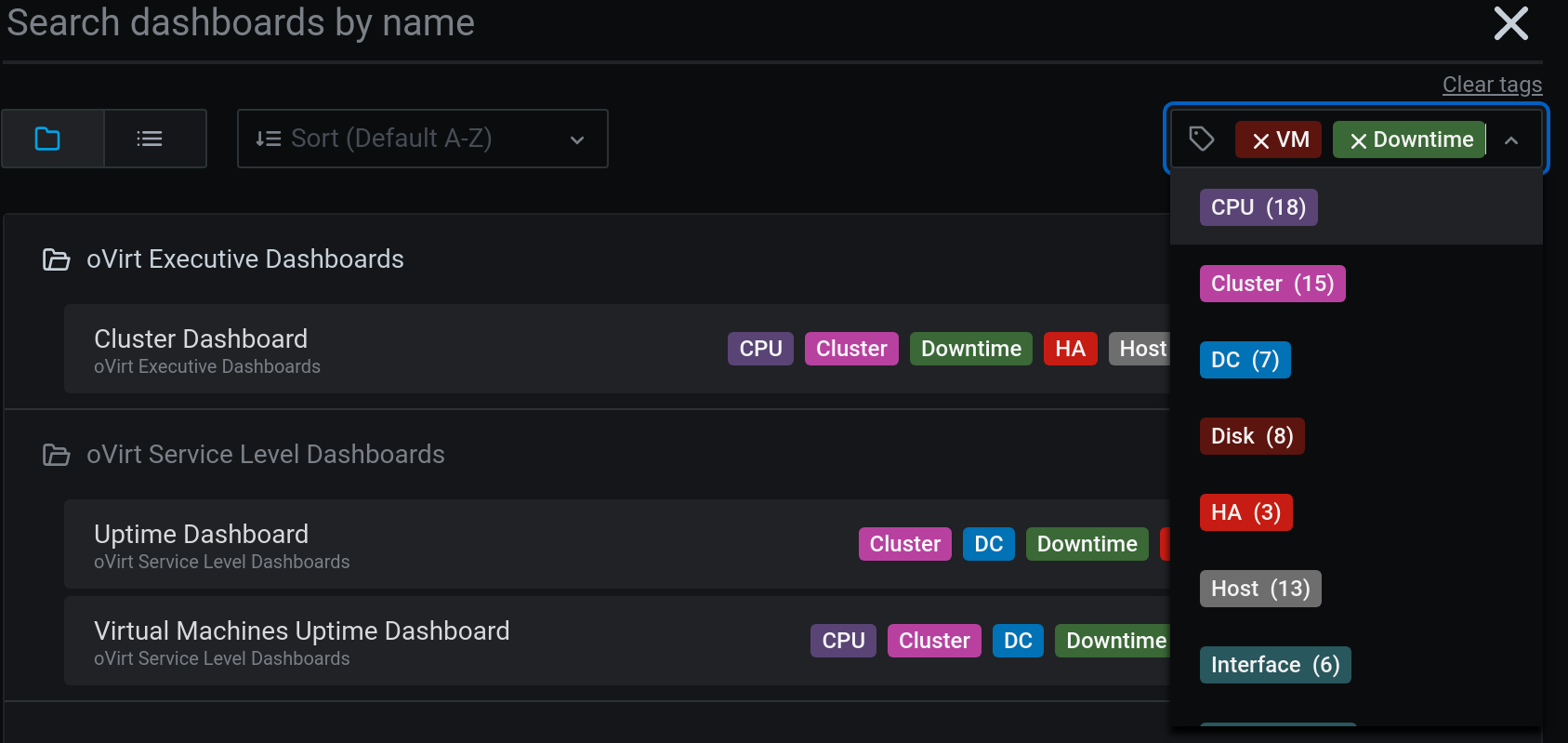Click the tag icon in filter box
Image resolution: width=1568 pixels, height=743 pixels.
pyautogui.click(x=1202, y=139)
